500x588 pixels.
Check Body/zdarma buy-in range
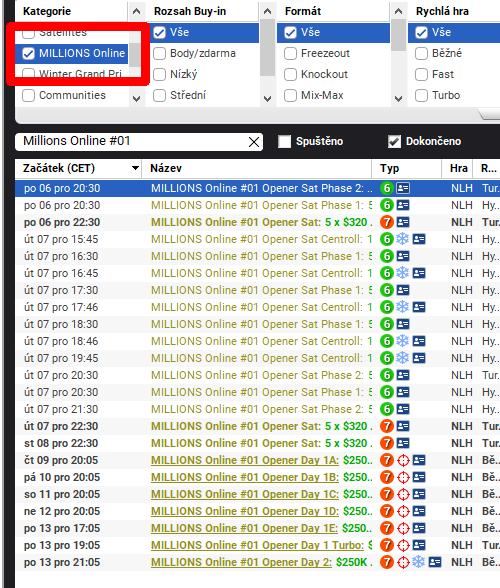(159, 54)
